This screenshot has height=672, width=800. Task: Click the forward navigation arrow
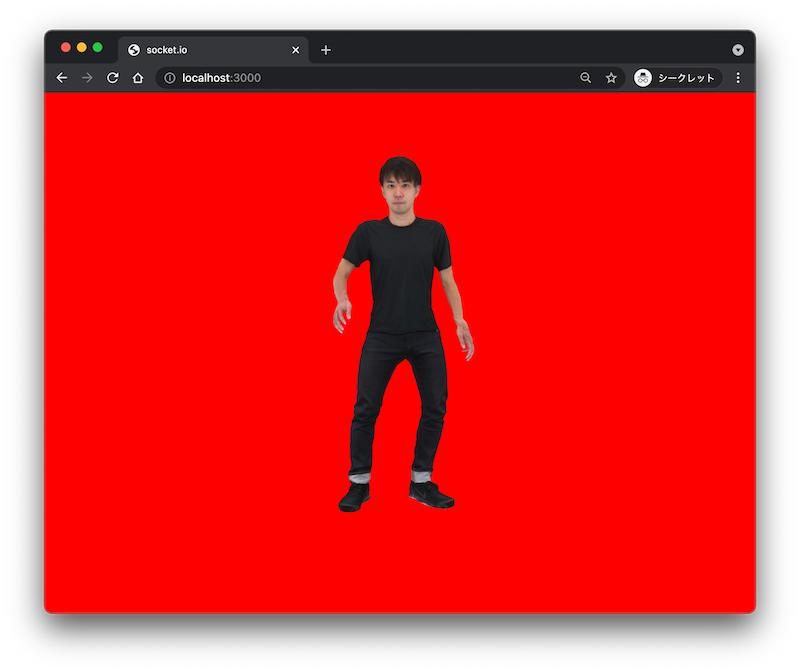pyautogui.click(x=87, y=78)
